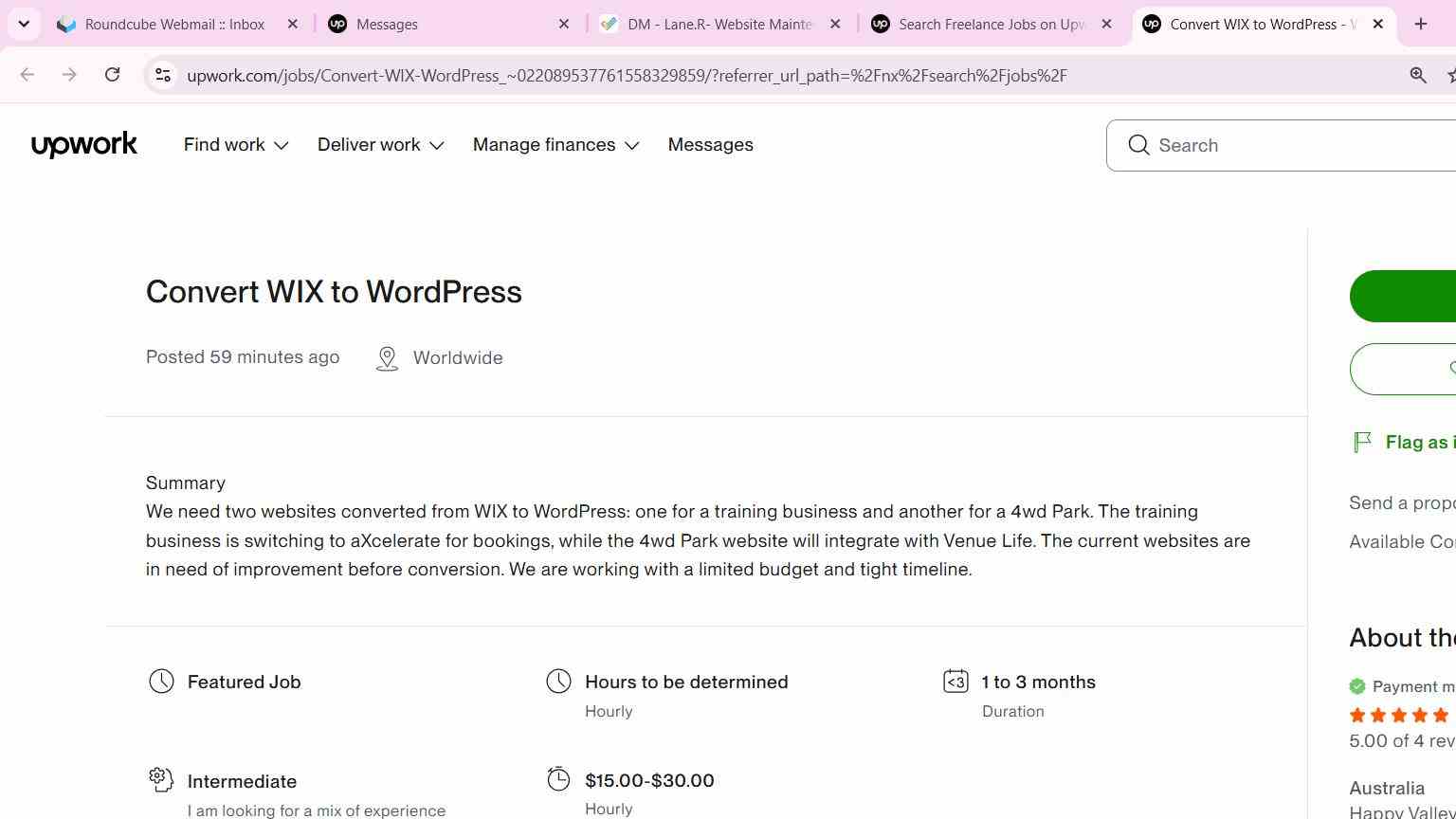Expand the Find work menu
Viewport: 1456px width, 819px height.
[236, 145]
